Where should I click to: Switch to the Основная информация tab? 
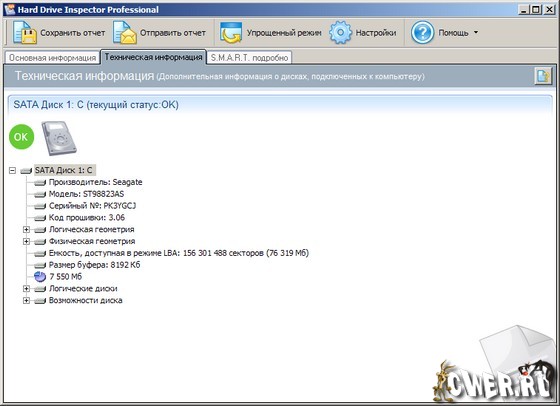52,57
